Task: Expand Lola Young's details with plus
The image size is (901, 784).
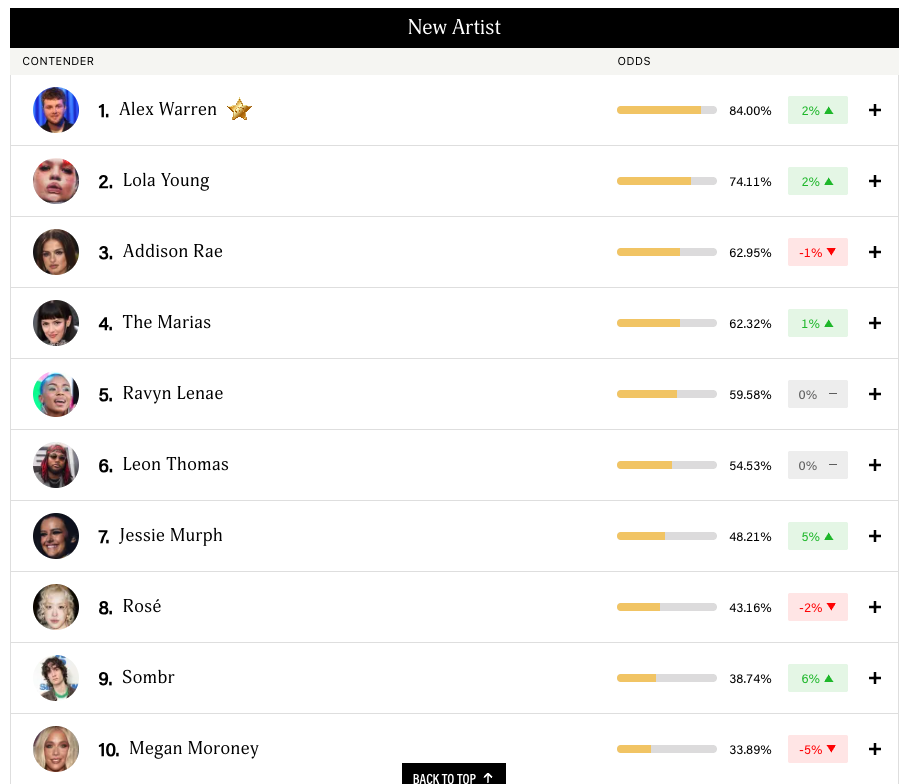Action: coord(875,181)
